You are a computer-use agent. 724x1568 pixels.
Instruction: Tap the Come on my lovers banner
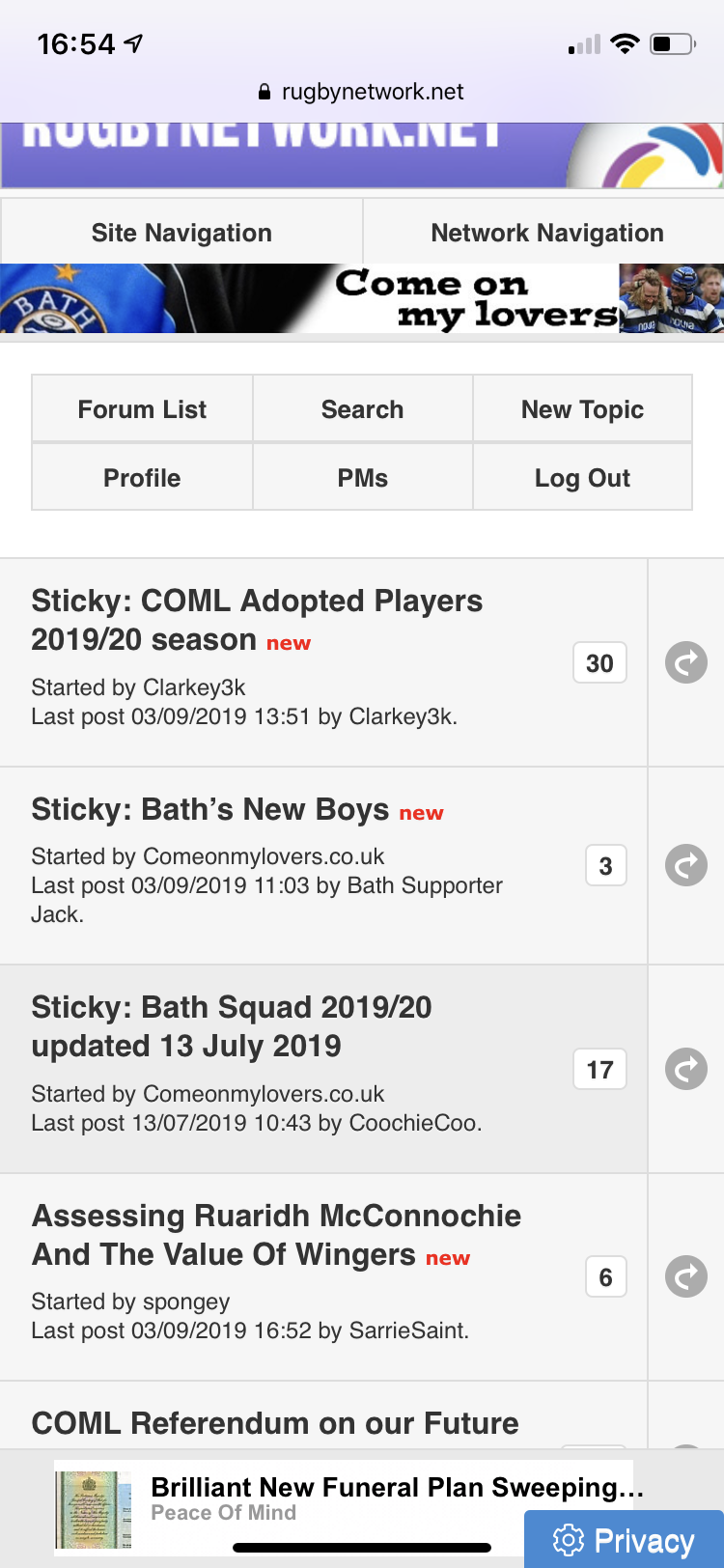[362, 298]
